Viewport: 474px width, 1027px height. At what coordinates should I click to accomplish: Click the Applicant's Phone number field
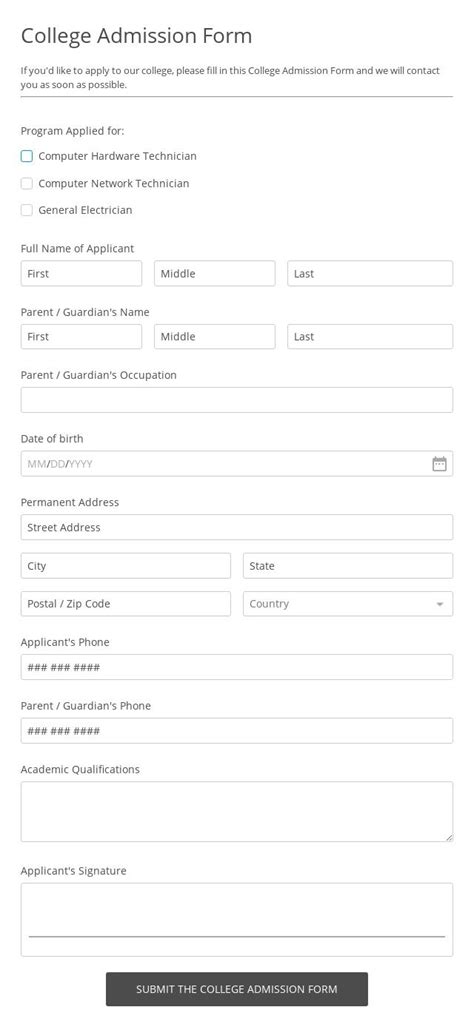point(237,667)
